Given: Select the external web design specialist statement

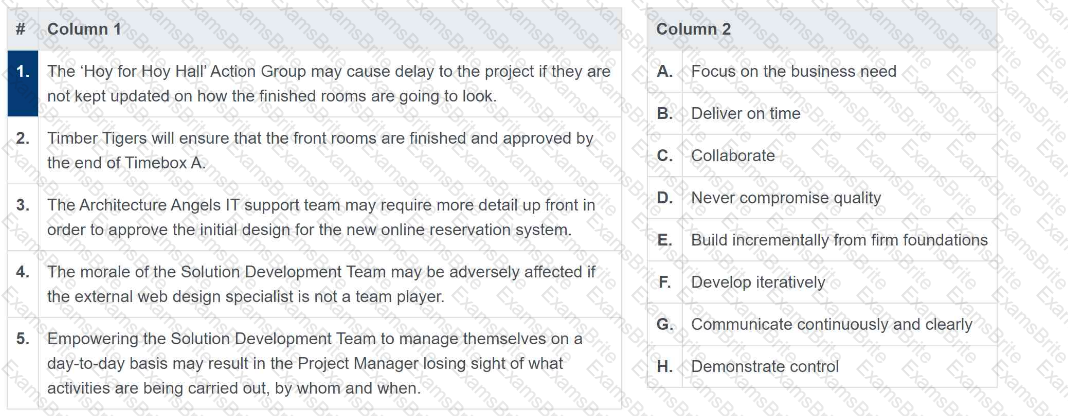Looking at the screenshot, I should coord(321,284).
